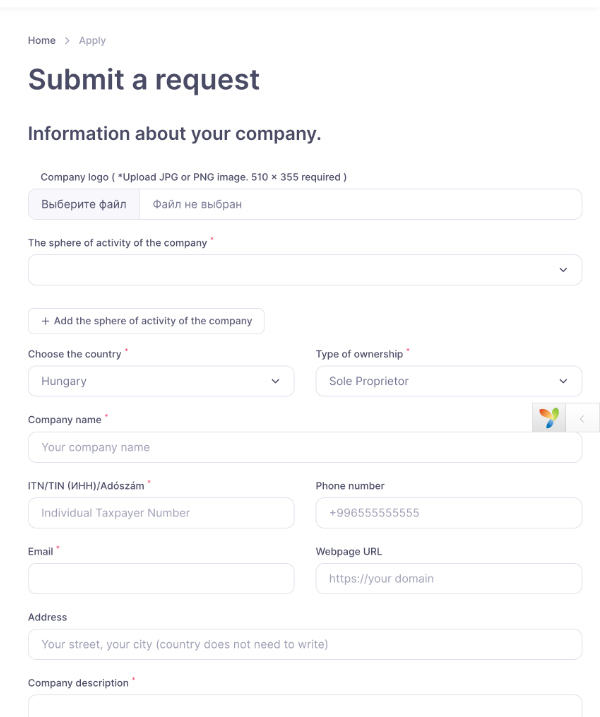Collapse the debug toolbar with the arrow
The height and width of the screenshot is (717, 600).
[x=582, y=418]
